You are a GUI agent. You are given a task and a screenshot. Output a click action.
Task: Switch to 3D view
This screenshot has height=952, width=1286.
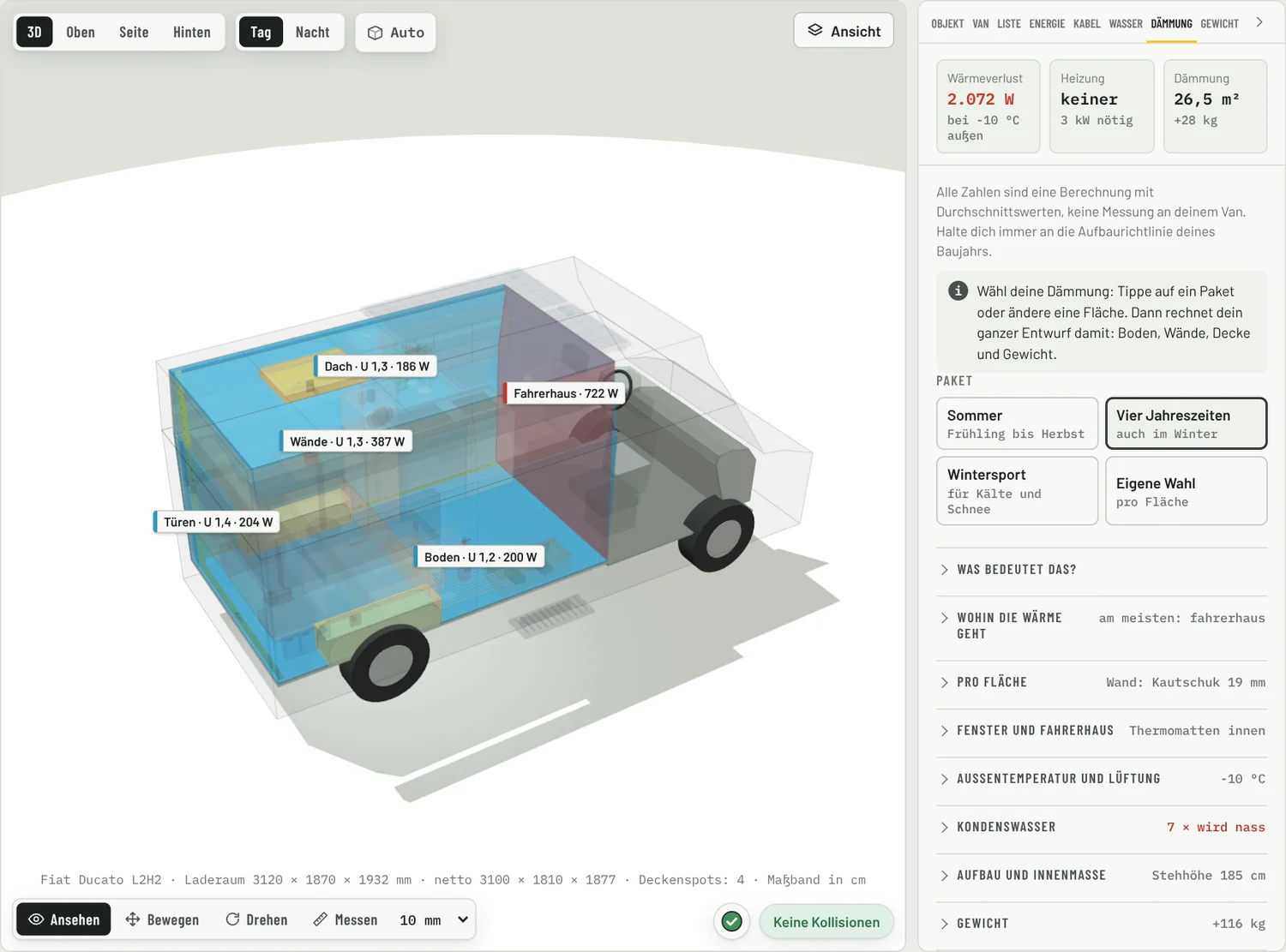[x=34, y=32]
